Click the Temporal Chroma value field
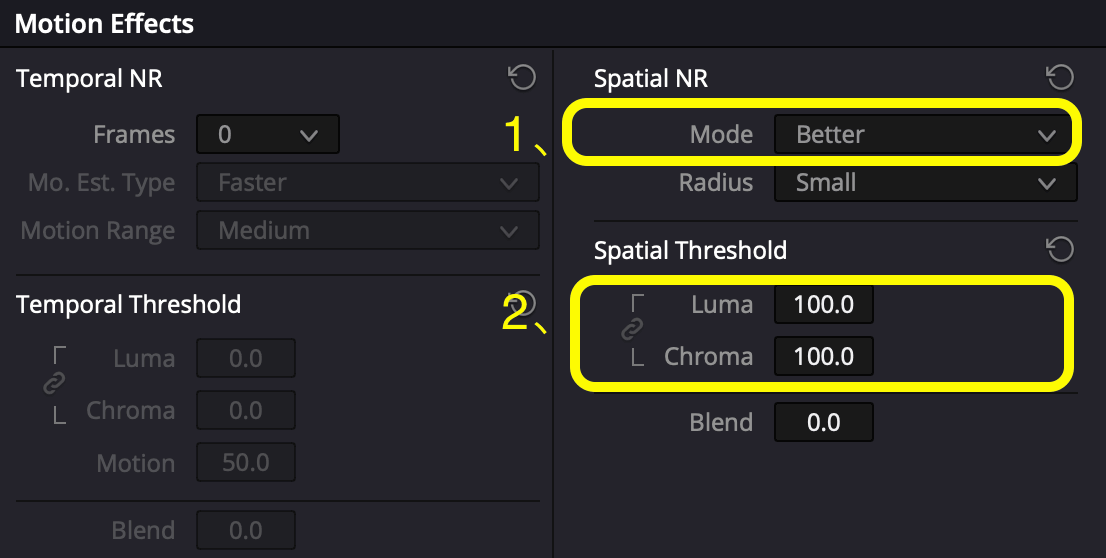This screenshot has height=558, width=1106. pyautogui.click(x=245, y=411)
